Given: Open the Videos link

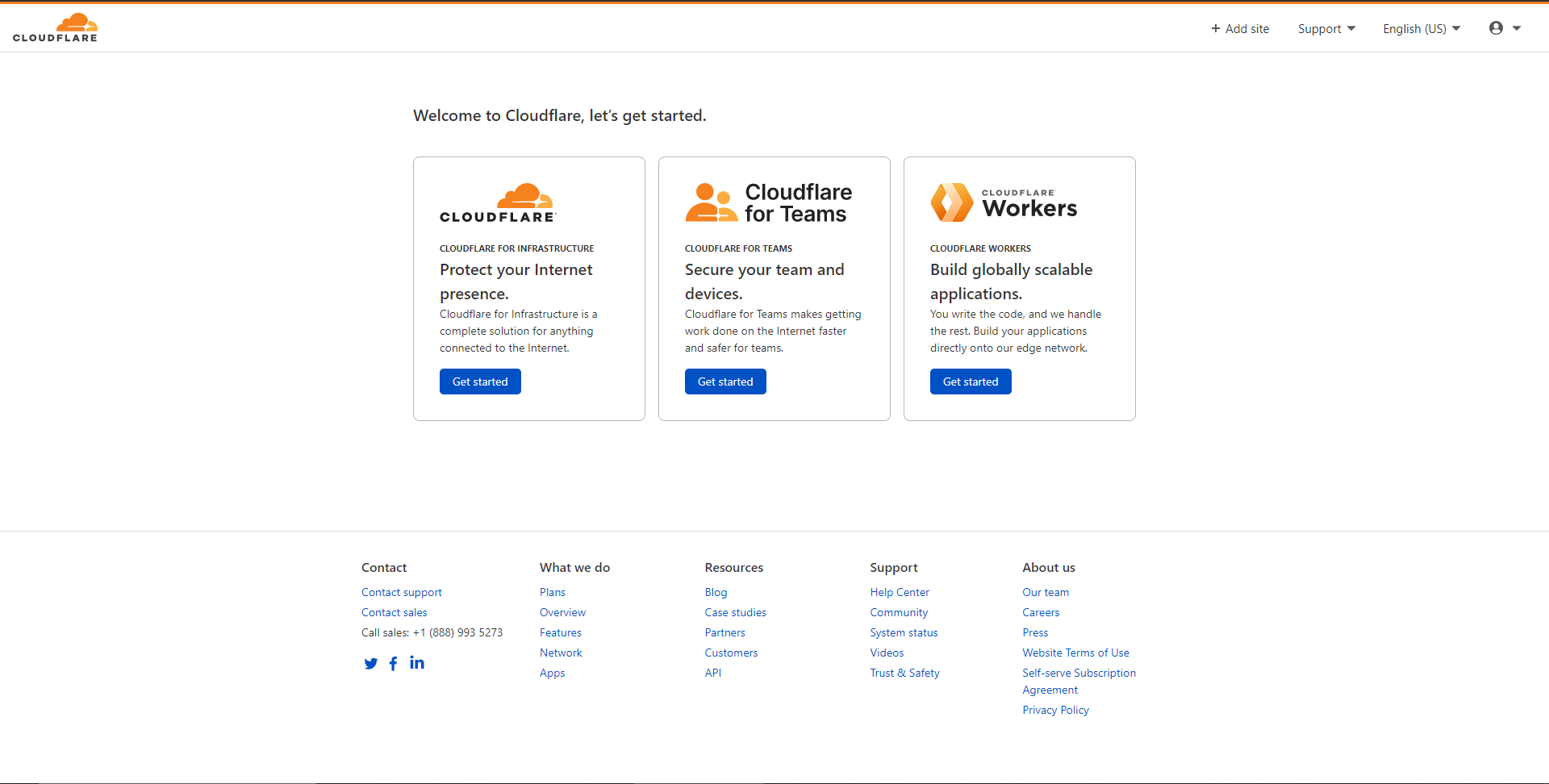Looking at the screenshot, I should point(887,653).
